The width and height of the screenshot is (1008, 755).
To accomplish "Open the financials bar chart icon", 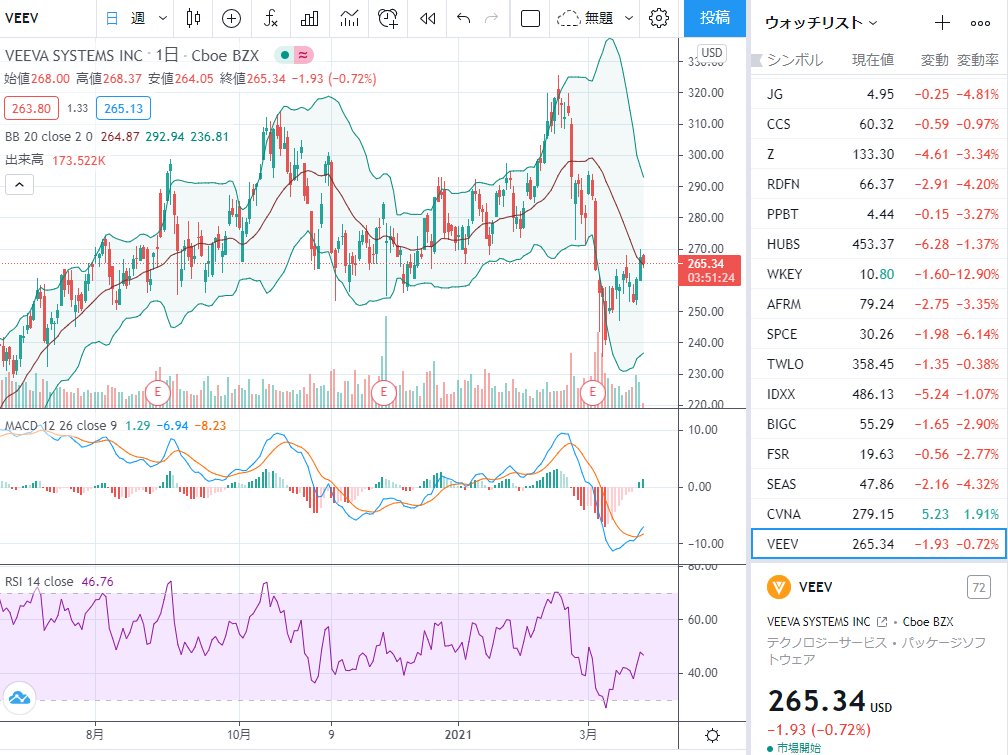I will tap(309, 18).
